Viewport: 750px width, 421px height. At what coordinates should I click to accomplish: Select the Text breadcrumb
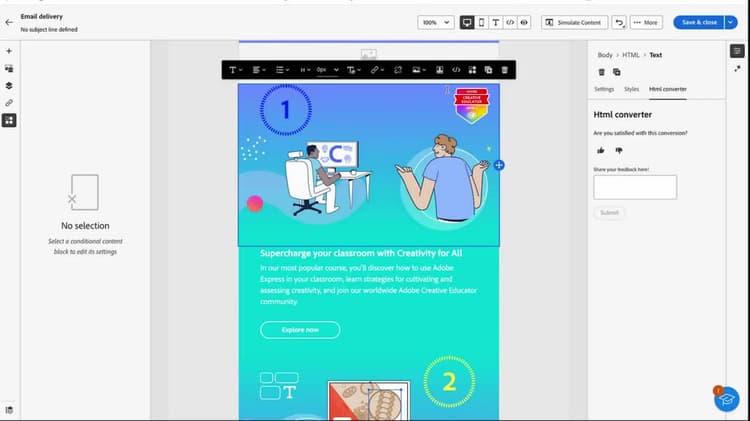click(x=655, y=55)
